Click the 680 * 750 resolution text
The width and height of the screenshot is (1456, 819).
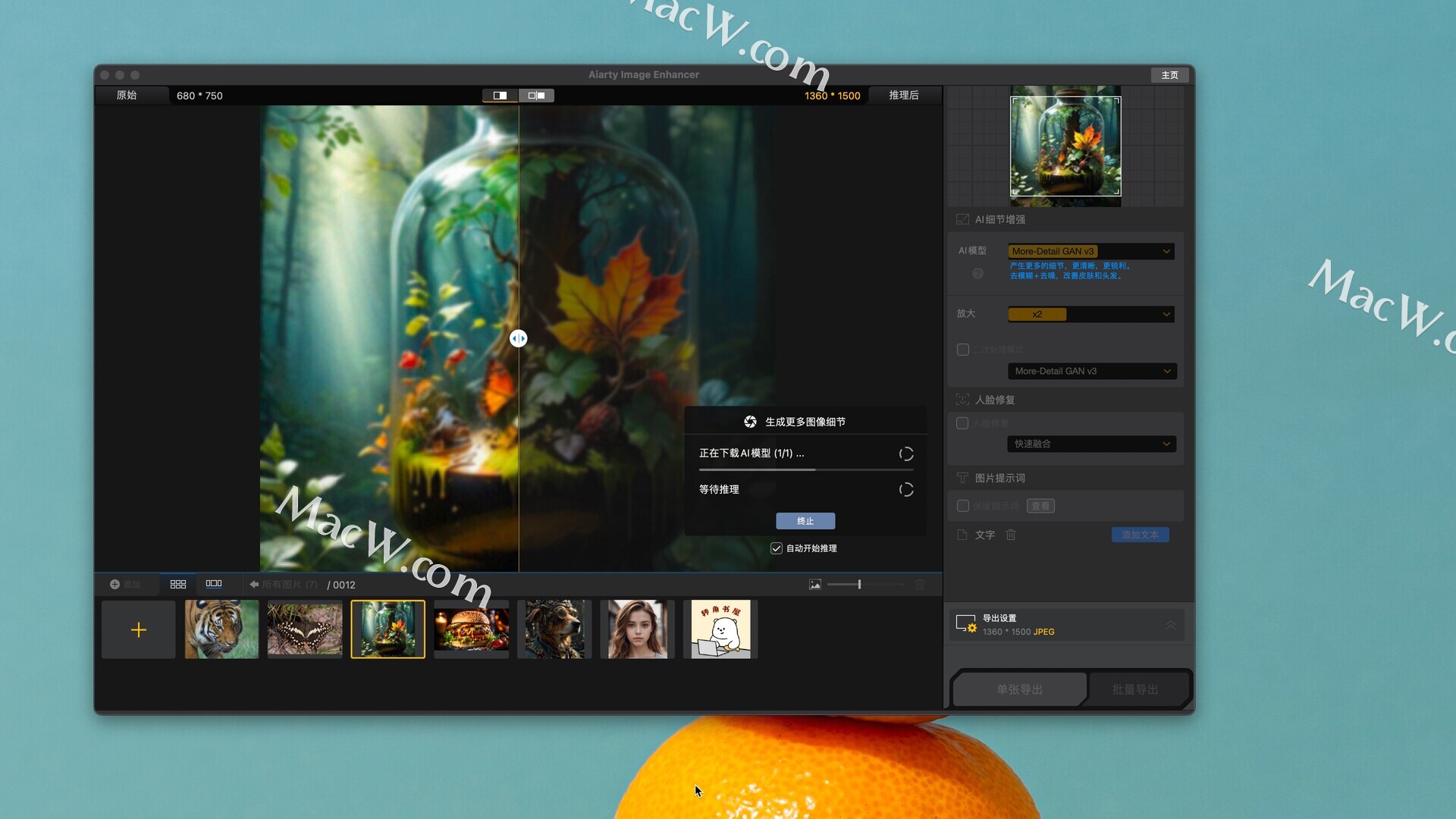click(x=199, y=96)
